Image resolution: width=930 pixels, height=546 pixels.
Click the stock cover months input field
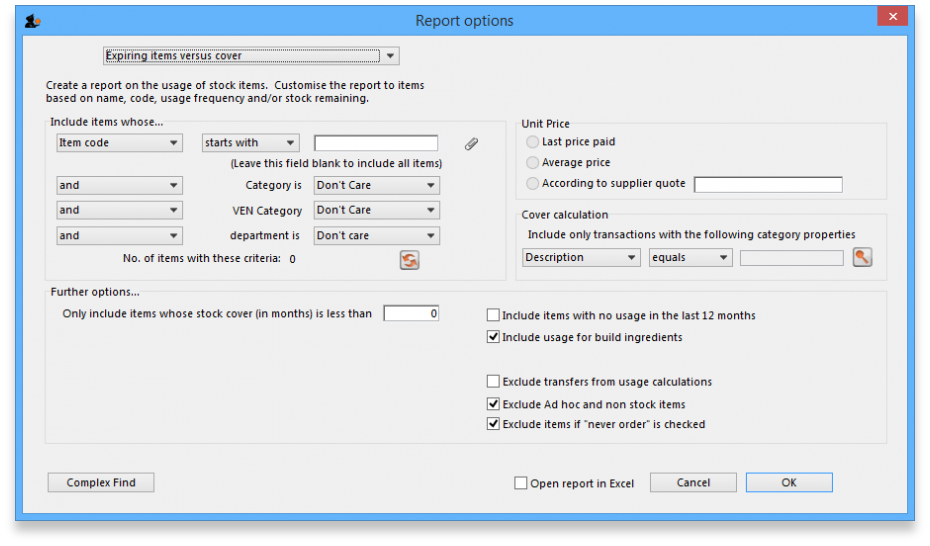(x=411, y=314)
